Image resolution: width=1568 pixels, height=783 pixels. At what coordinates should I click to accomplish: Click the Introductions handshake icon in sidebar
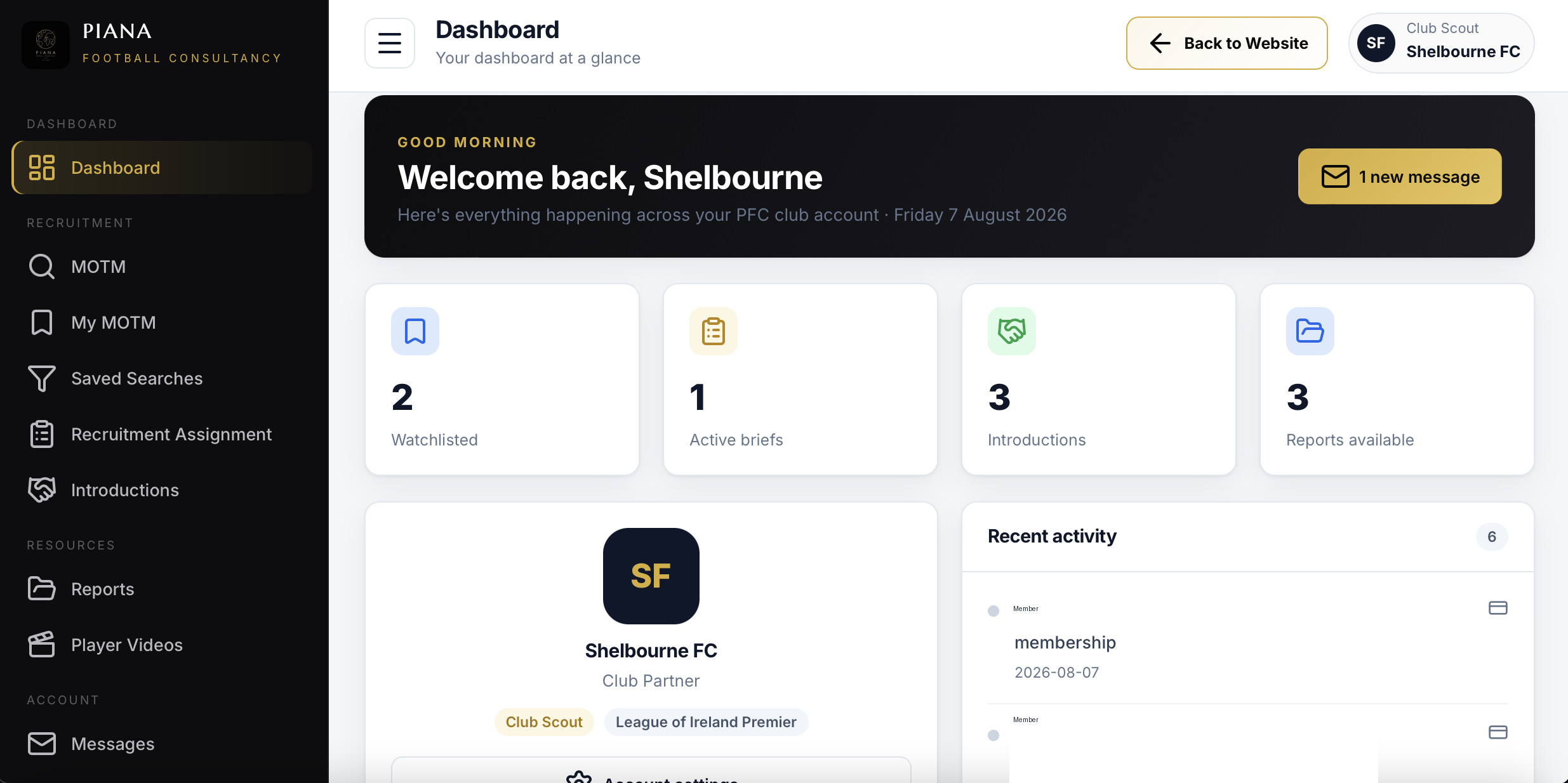(x=42, y=490)
